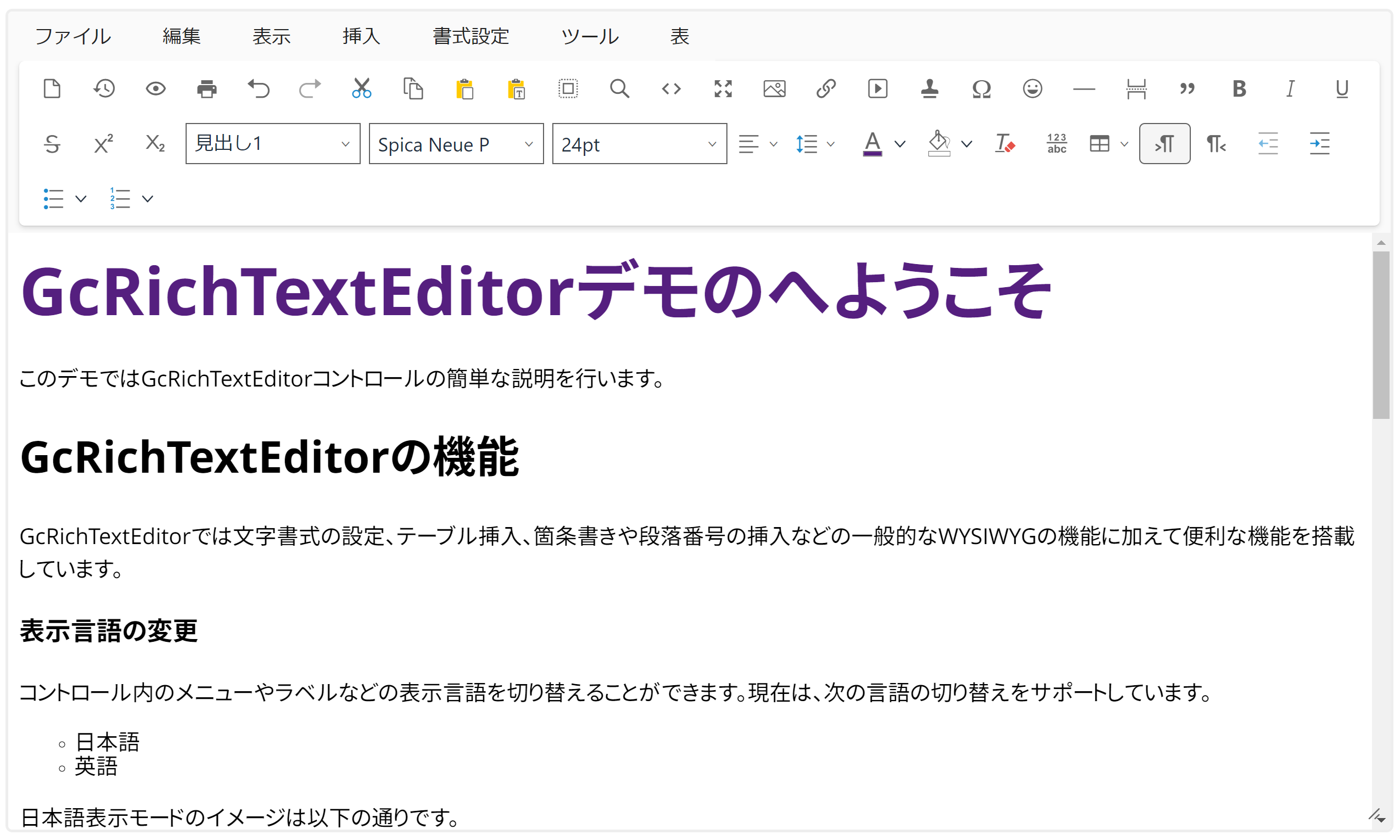Toggle blockquote formatting
The height and width of the screenshot is (840, 1400).
pyautogui.click(x=1187, y=89)
